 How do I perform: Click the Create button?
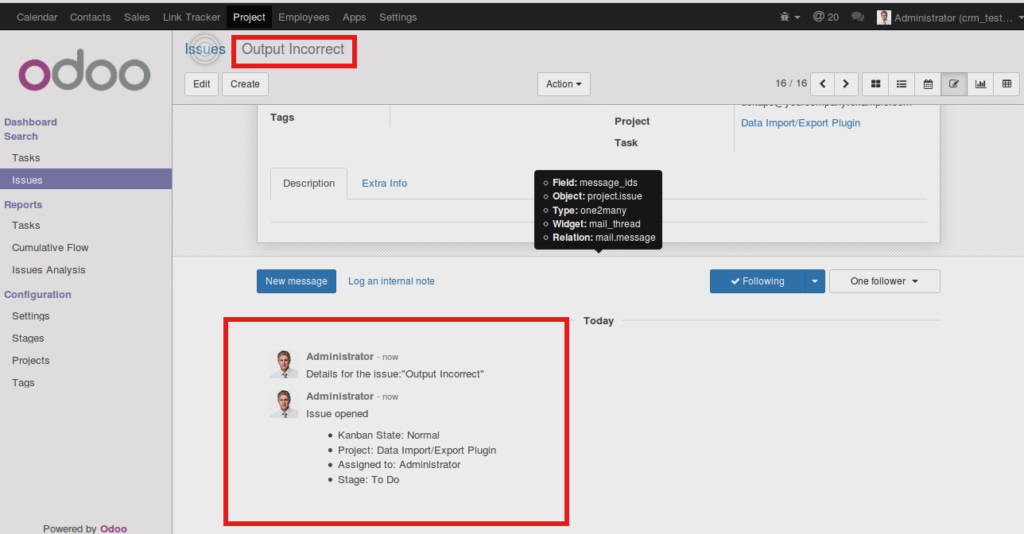tap(245, 84)
